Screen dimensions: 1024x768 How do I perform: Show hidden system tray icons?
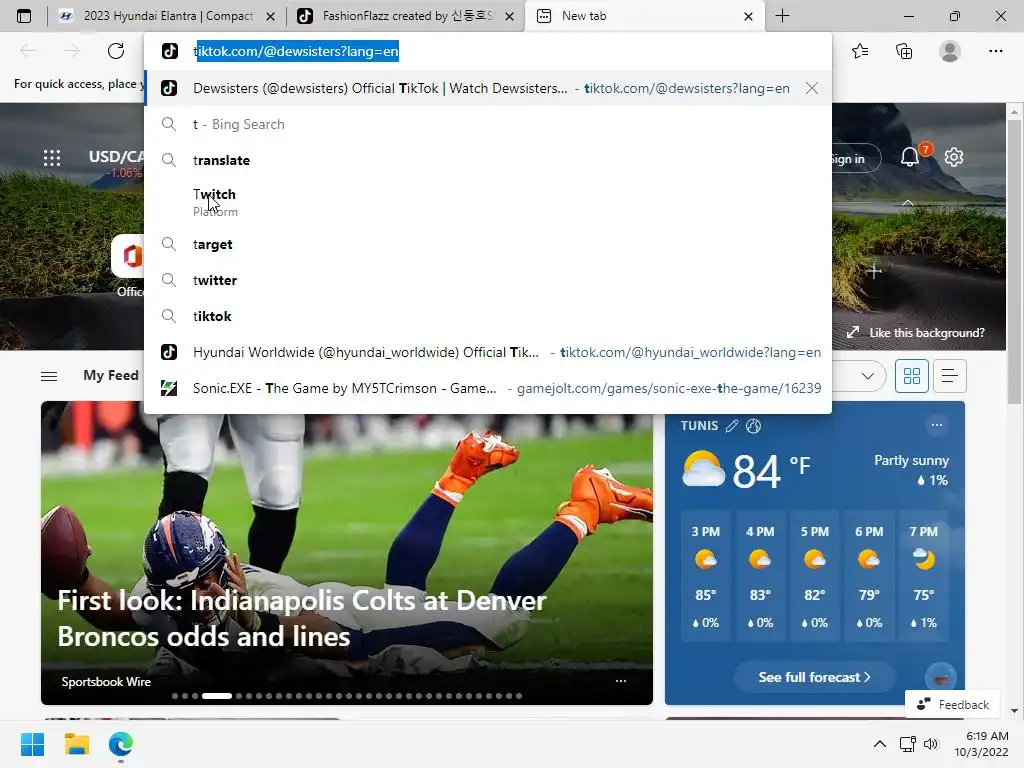880,744
